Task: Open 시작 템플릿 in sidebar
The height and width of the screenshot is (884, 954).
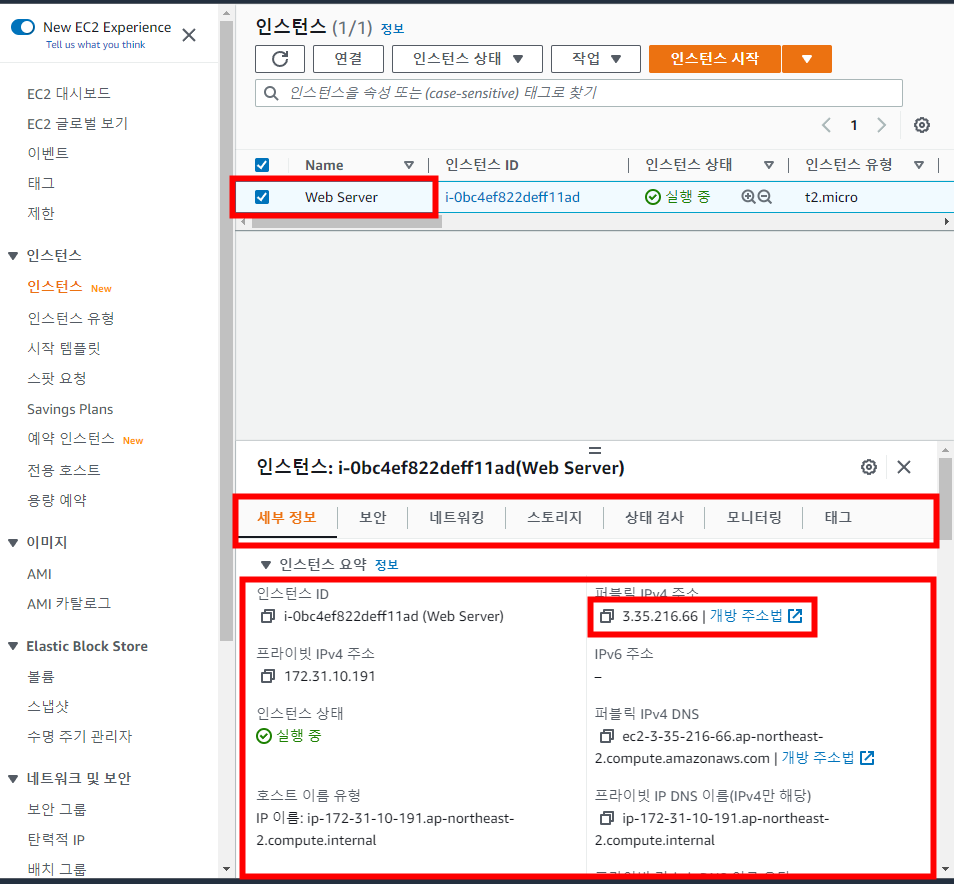Action: click(64, 348)
